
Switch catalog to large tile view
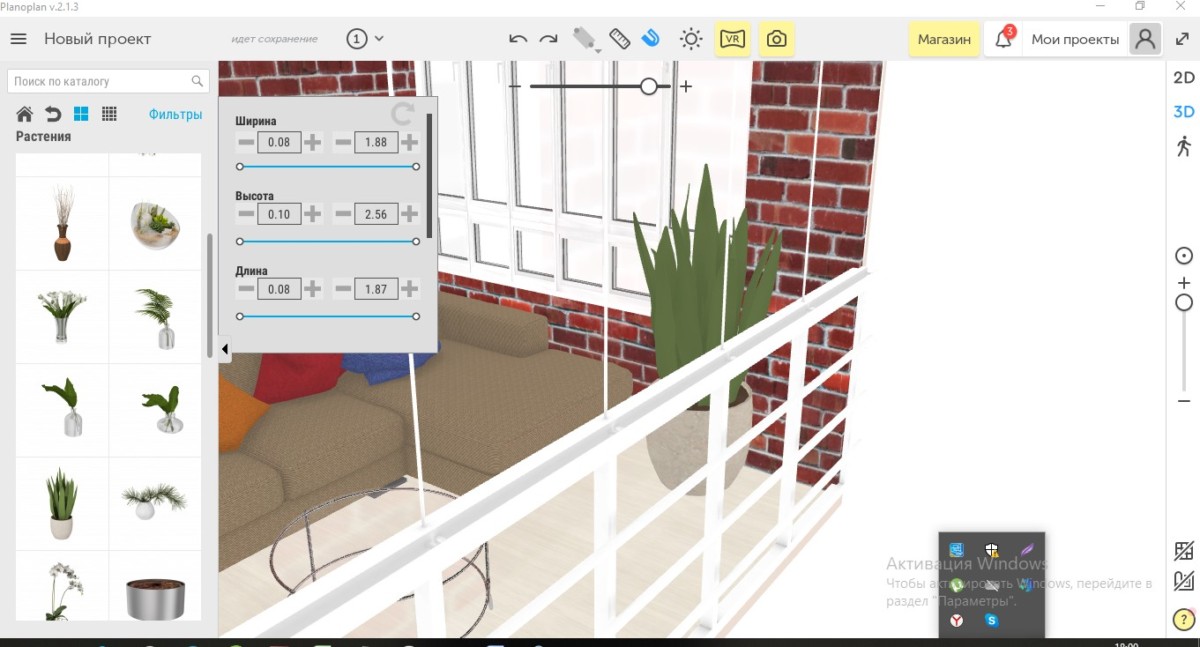(81, 114)
